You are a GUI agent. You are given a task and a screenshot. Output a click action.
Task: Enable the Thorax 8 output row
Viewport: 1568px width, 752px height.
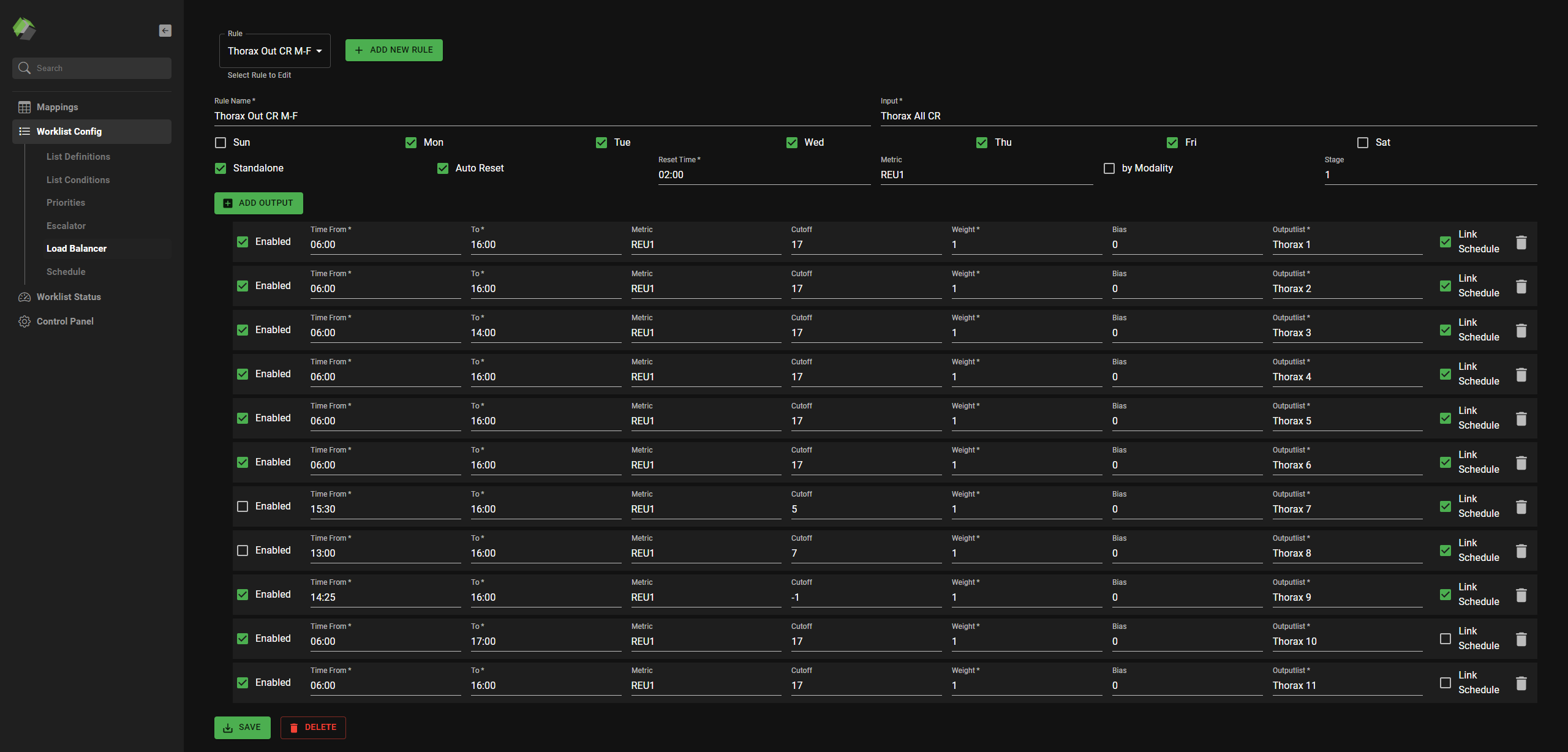[x=243, y=551]
